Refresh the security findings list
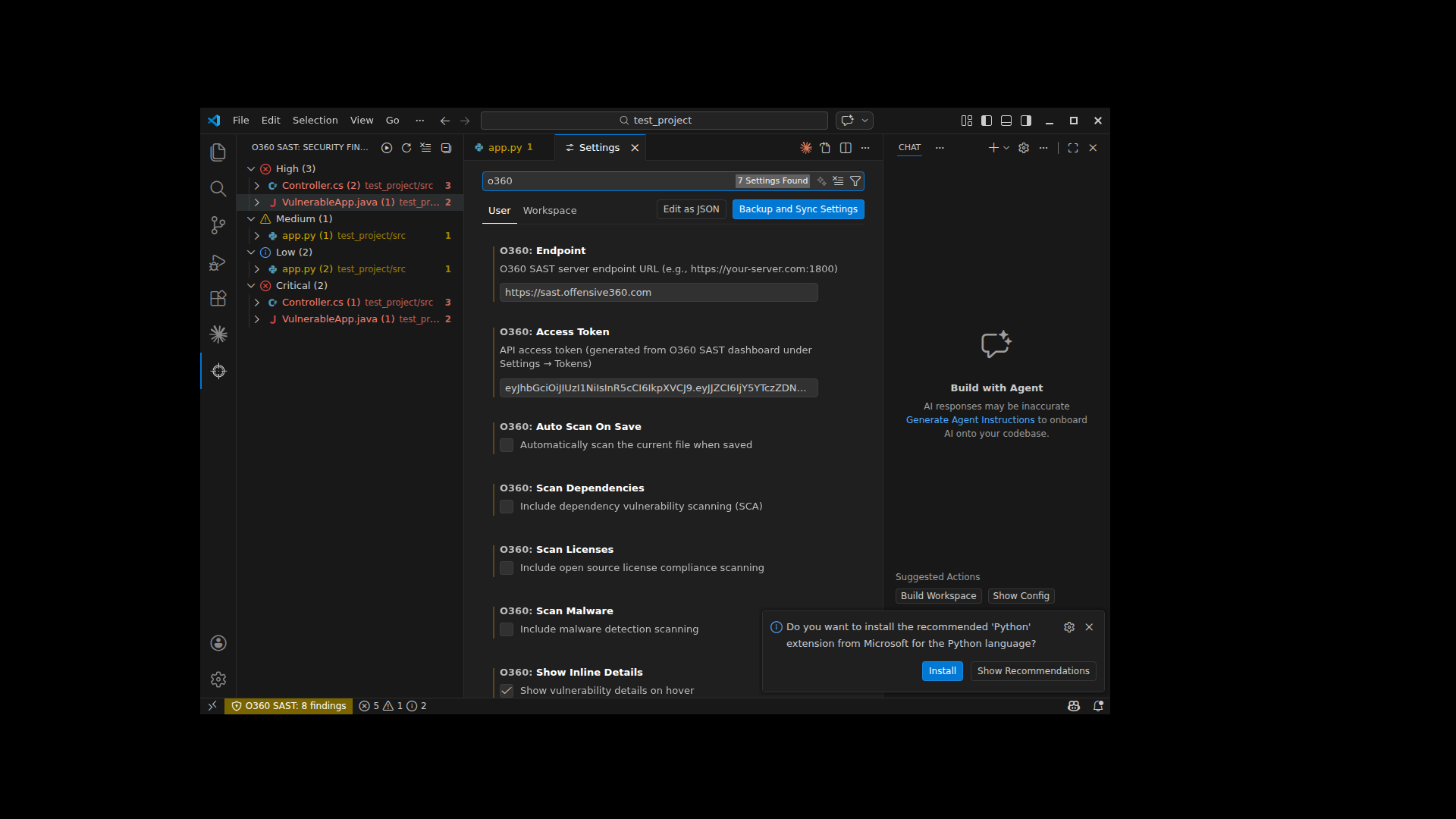 pos(406,148)
